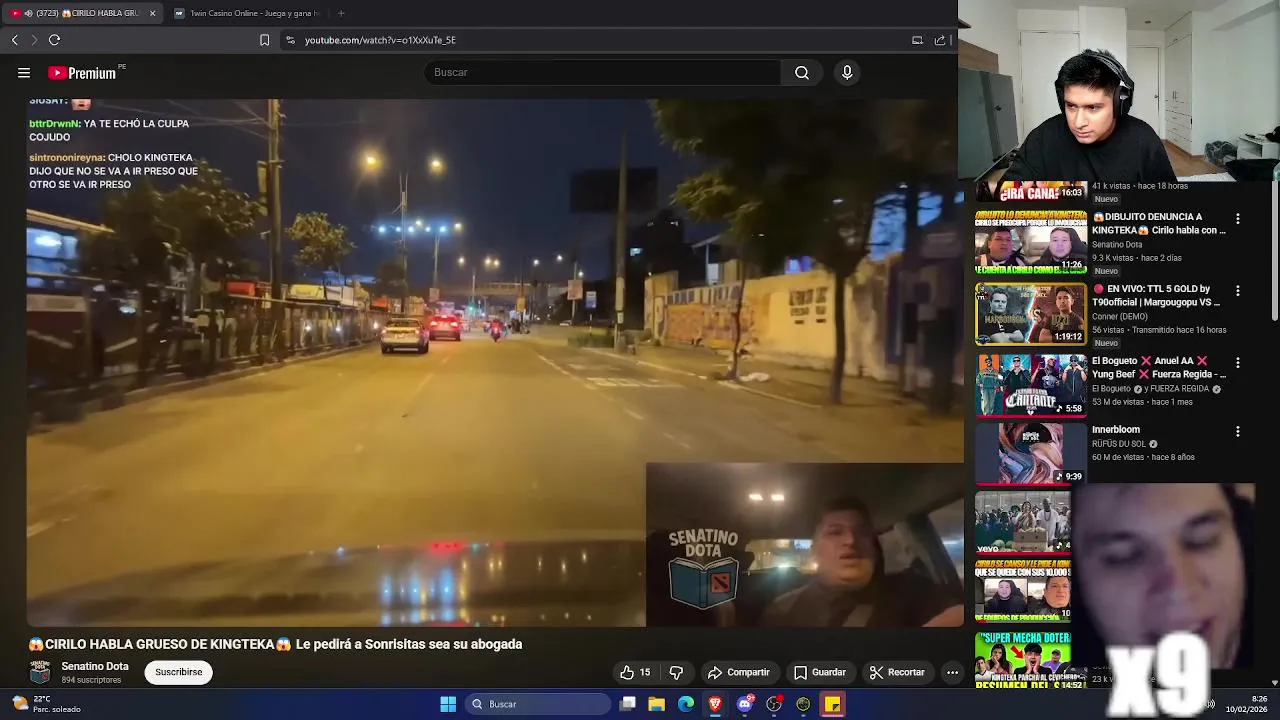Bookmark this page with the bookmark icon
1280x720 pixels.
264,40
